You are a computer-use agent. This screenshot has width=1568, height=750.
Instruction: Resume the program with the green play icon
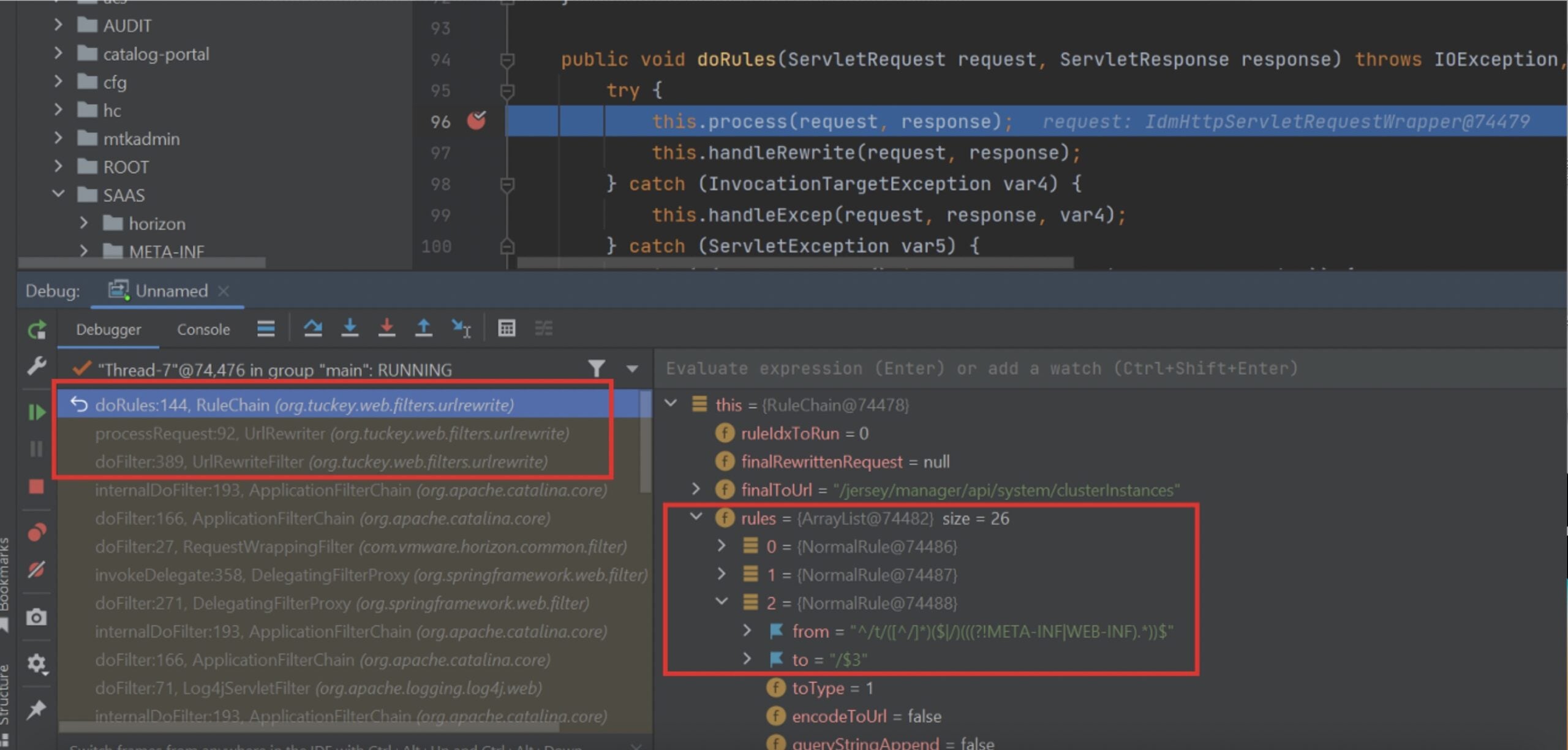[37, 412]
